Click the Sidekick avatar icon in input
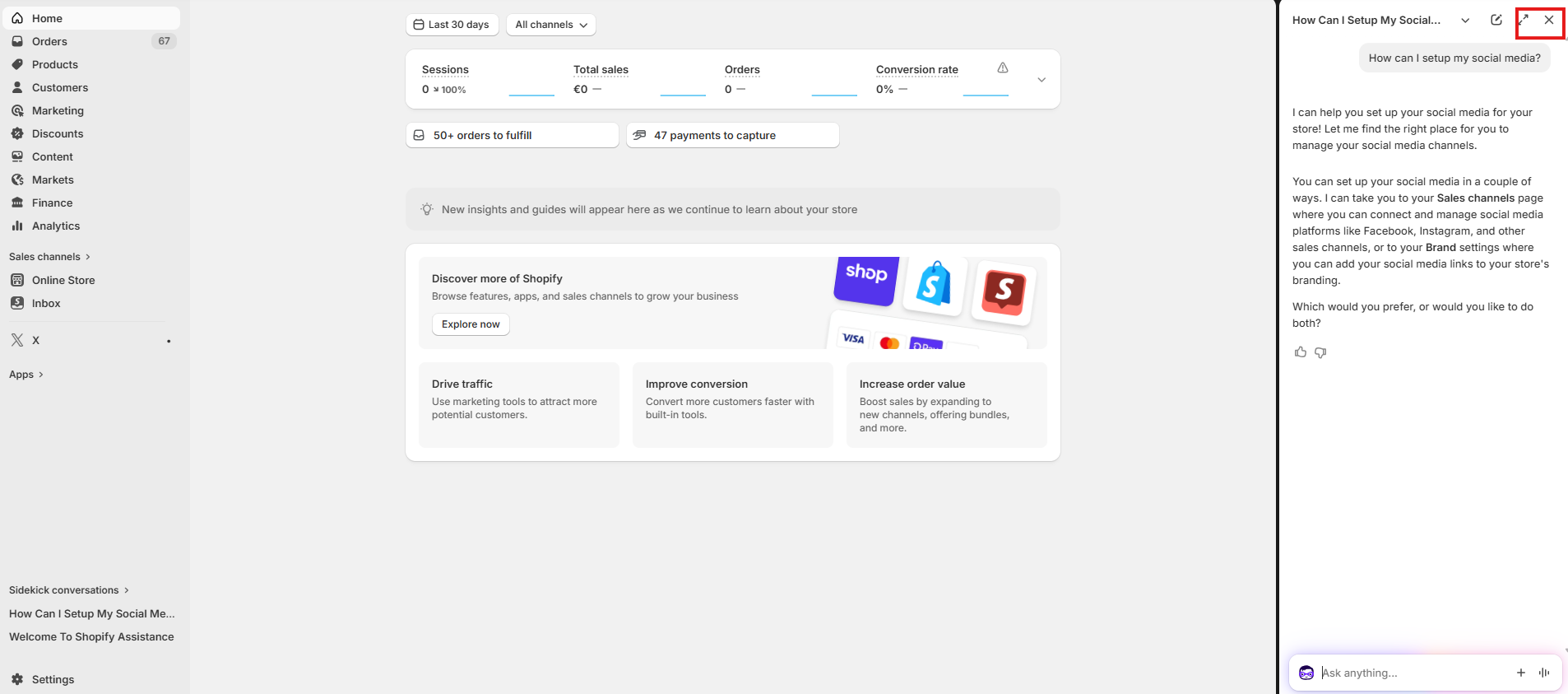The width and height of the screenshot is (1568, 694). [x=1306, y=673]
